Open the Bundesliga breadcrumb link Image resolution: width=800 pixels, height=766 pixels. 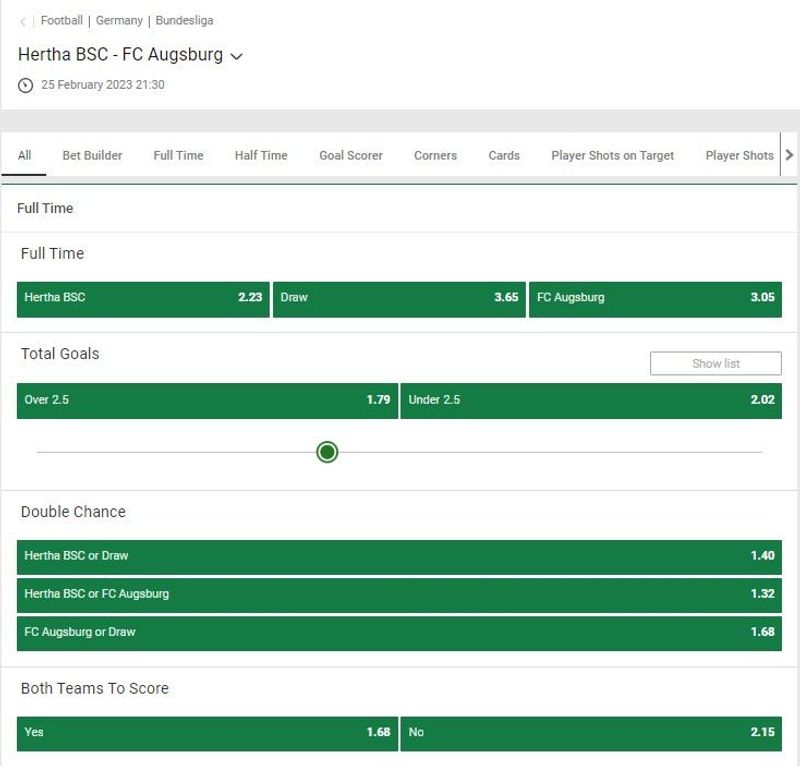184,20
